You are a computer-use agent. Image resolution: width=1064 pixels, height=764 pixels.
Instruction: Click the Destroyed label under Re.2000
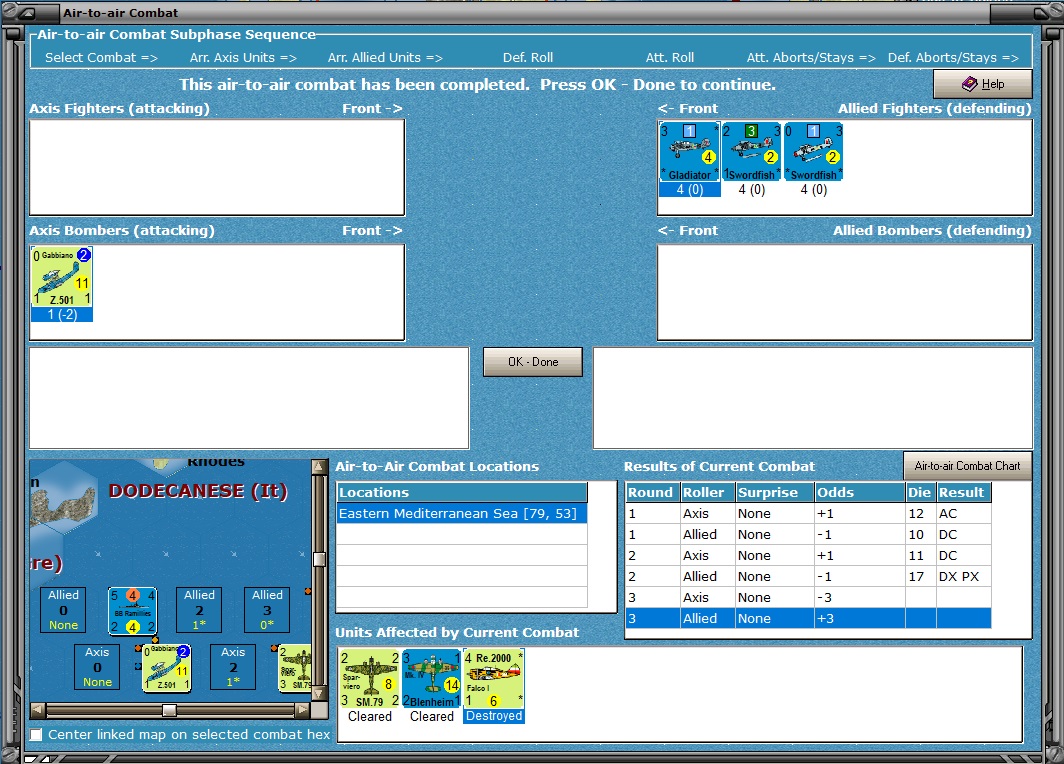pyautogui.click(x=494, y=716)
